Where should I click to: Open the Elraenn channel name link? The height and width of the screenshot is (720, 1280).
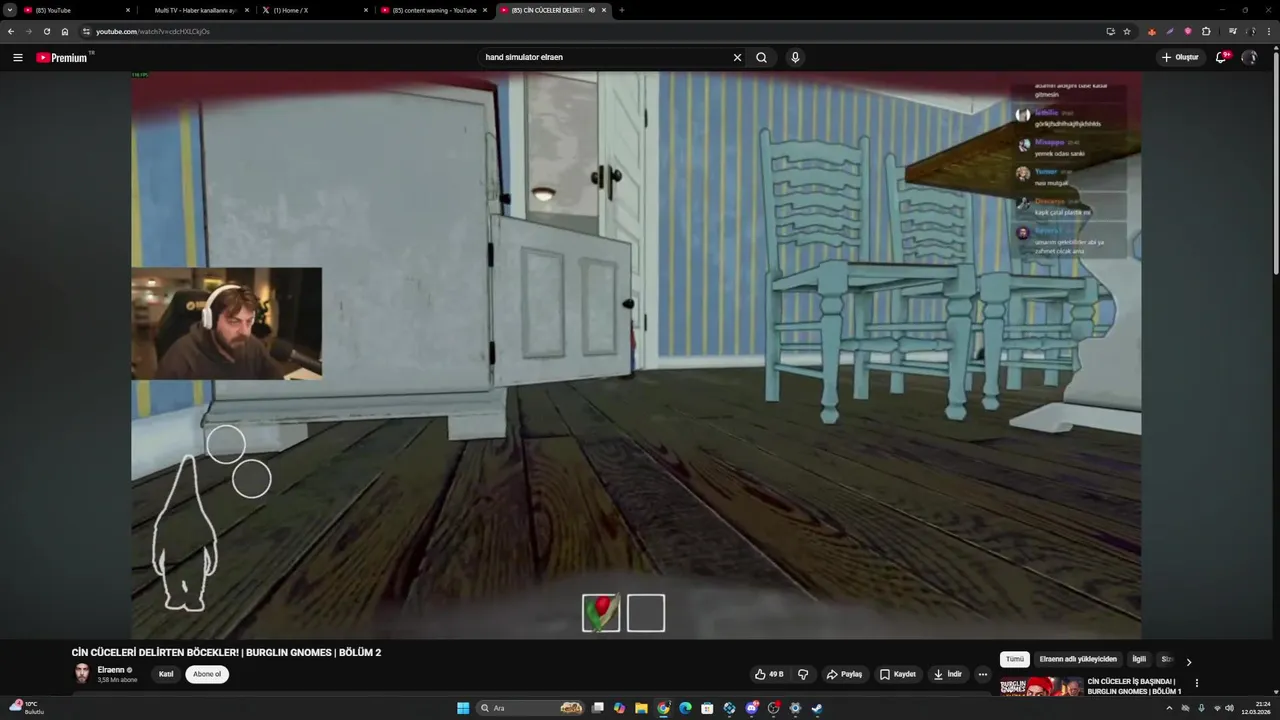click(x=111, y=670)
